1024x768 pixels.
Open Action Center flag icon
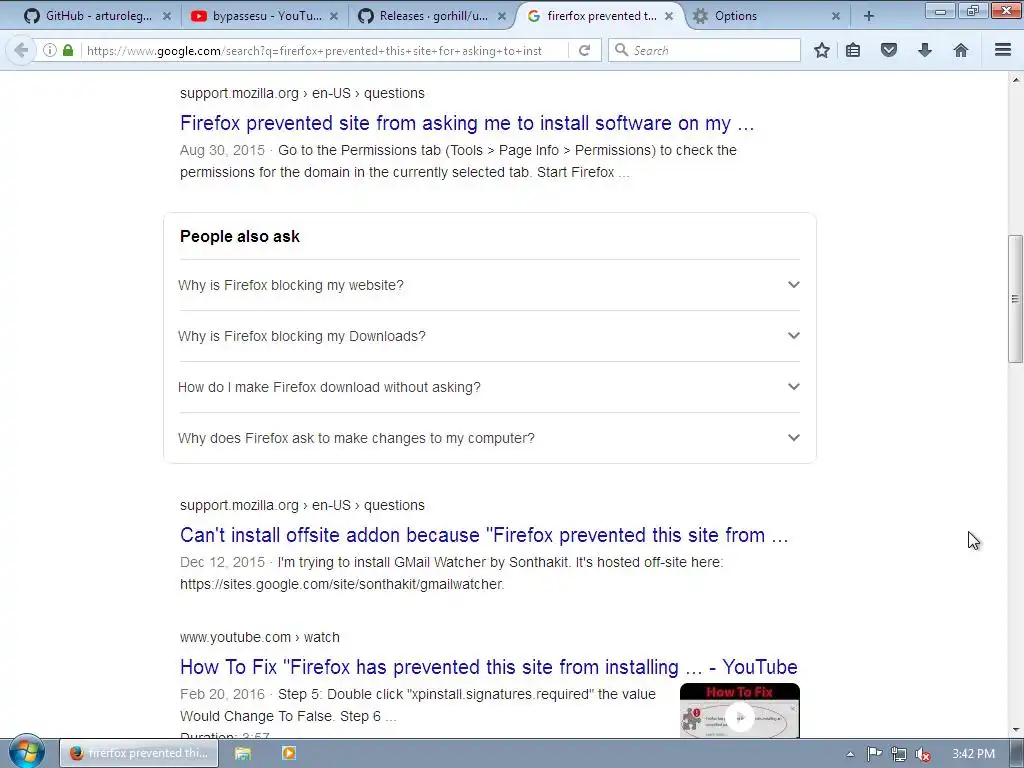click(874, 754)
